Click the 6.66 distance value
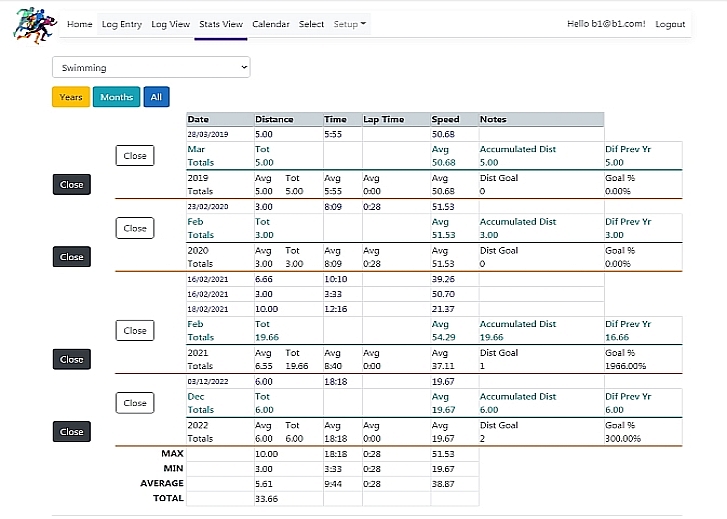The height and width of the screenshot is (519, 727). [264, 279]
